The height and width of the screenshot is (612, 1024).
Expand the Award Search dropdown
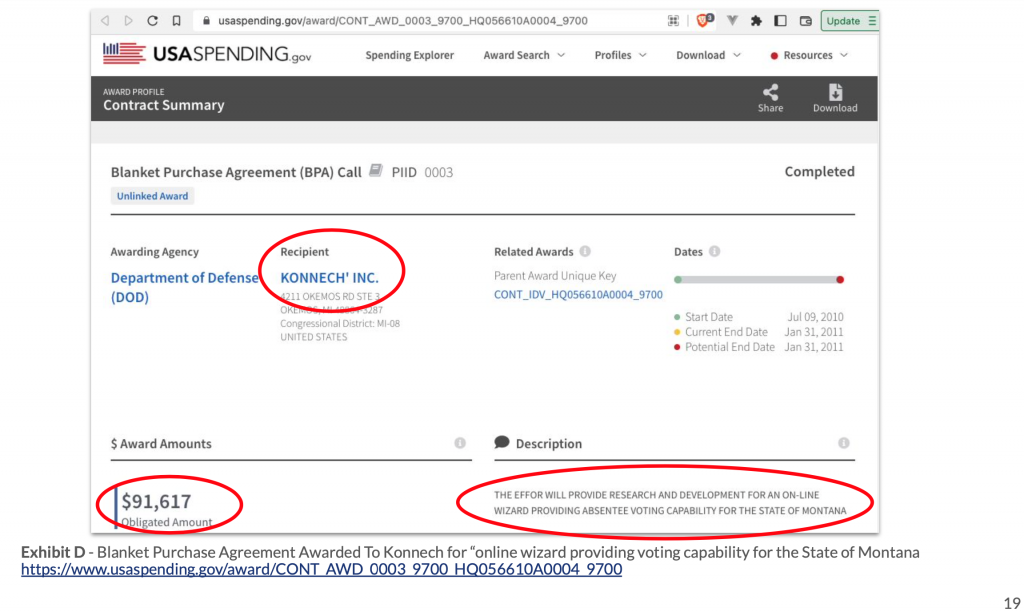pyautogui.click(x=524, y=55)
